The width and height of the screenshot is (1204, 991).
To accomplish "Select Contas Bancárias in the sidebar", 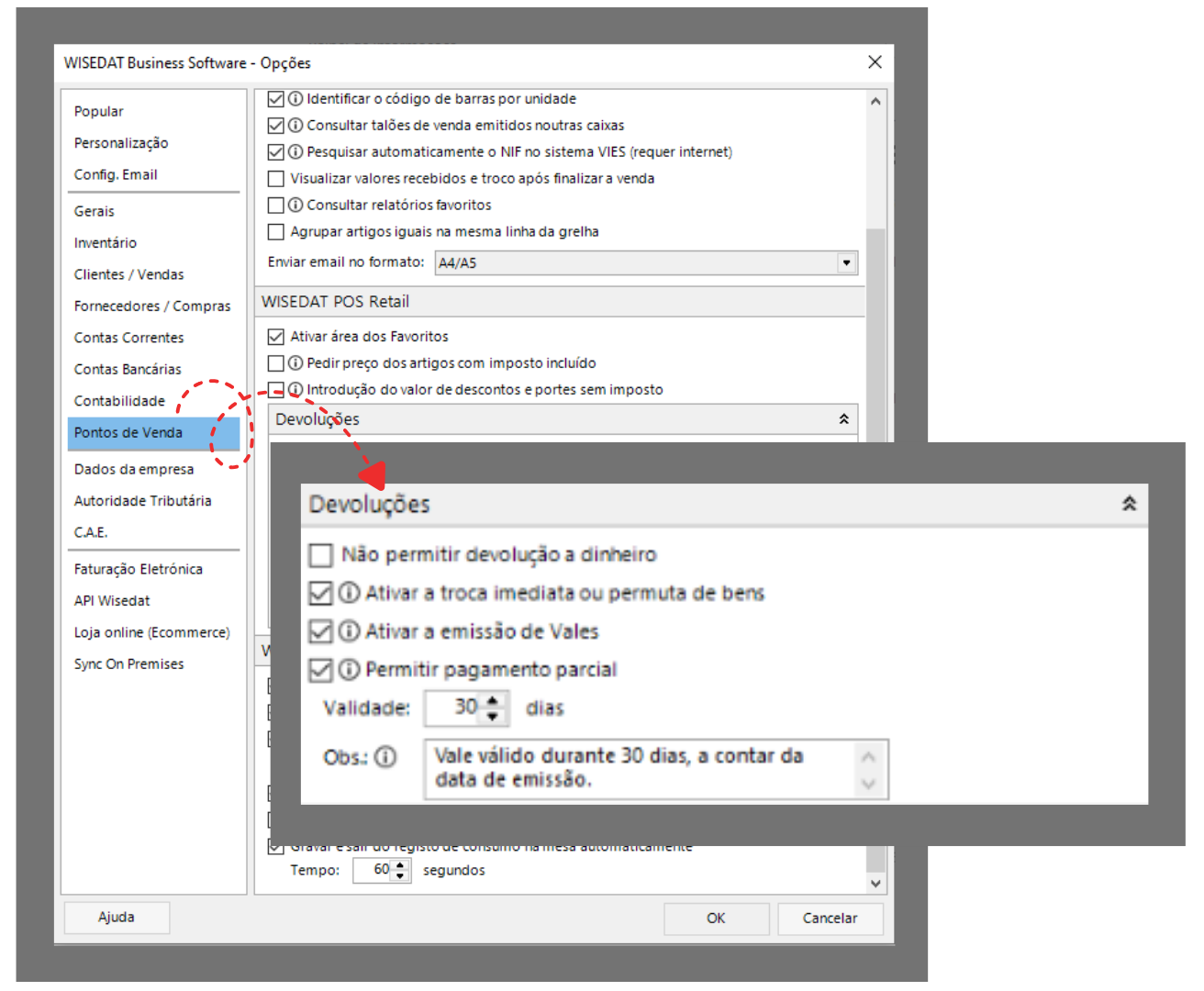I will pyautogui.click(x=128, y=369).
